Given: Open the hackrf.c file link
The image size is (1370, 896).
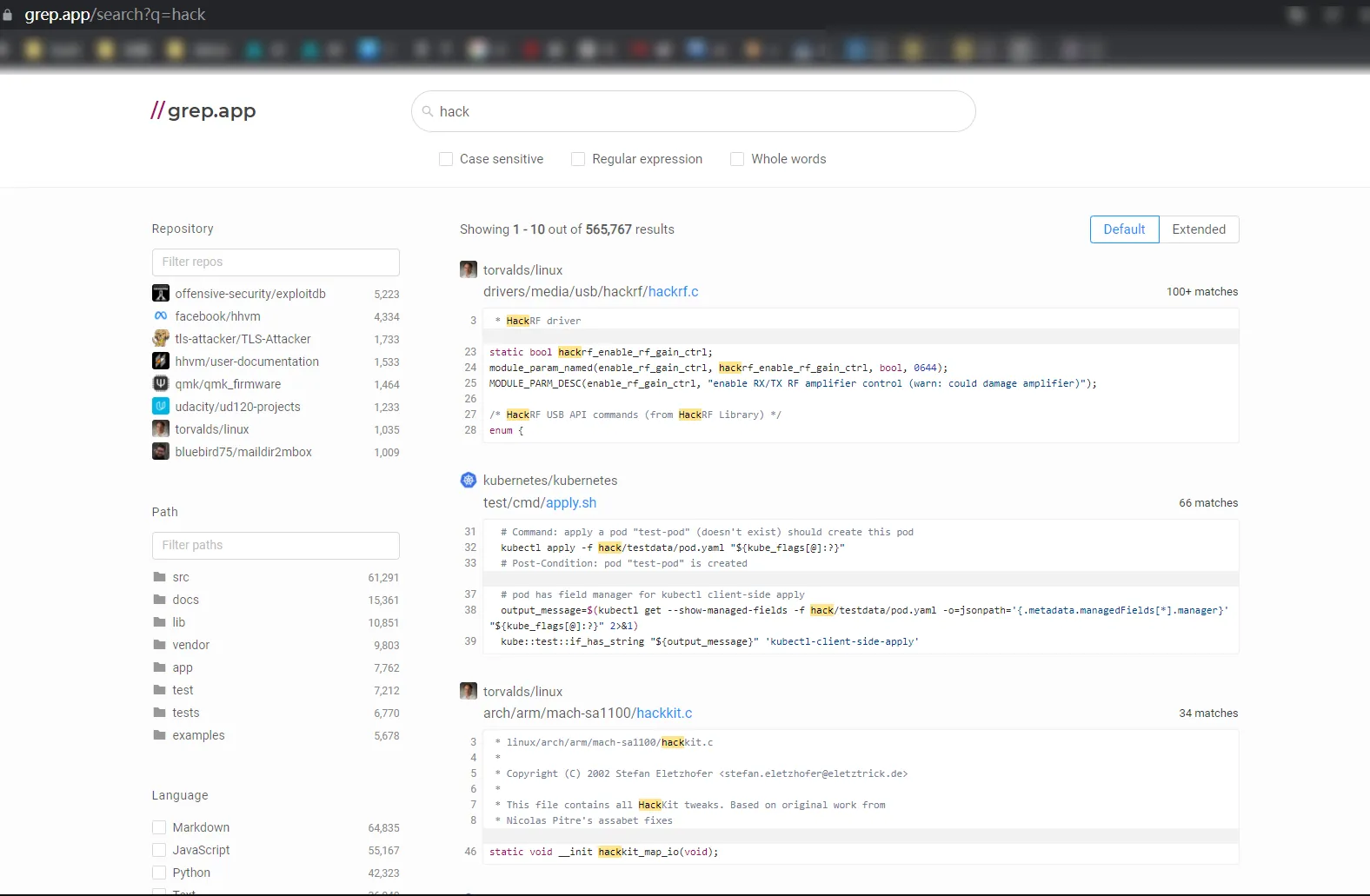Looking at the screenshot, I should point(674,292).
